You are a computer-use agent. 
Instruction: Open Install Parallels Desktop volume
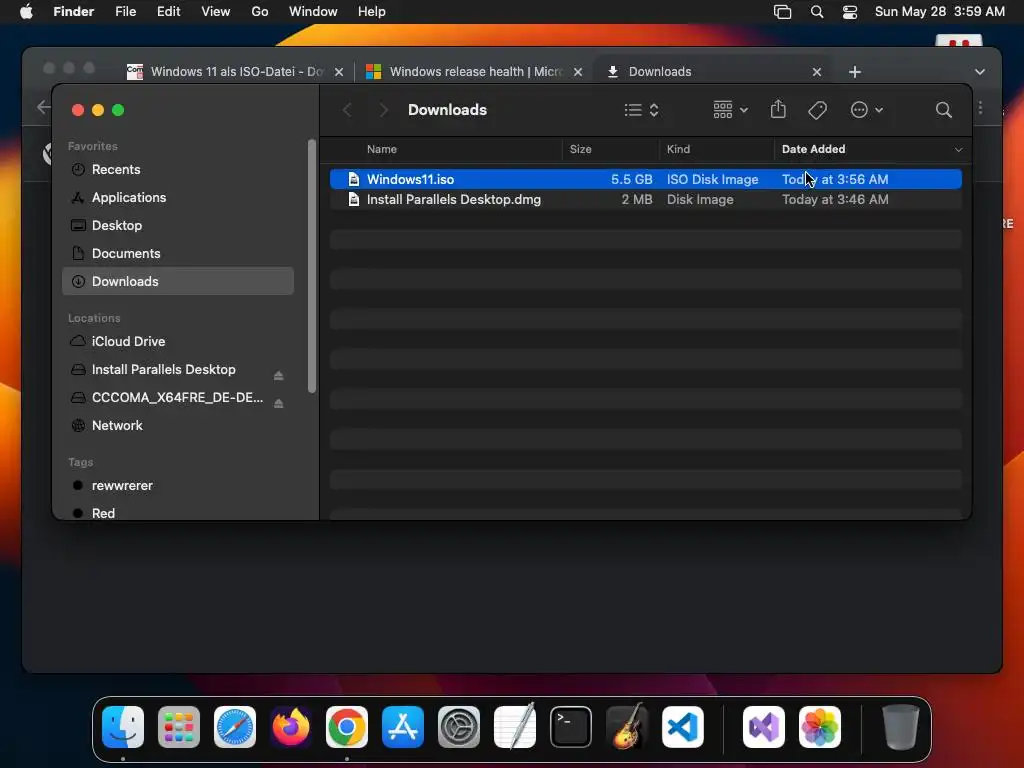tap(163, 370)
